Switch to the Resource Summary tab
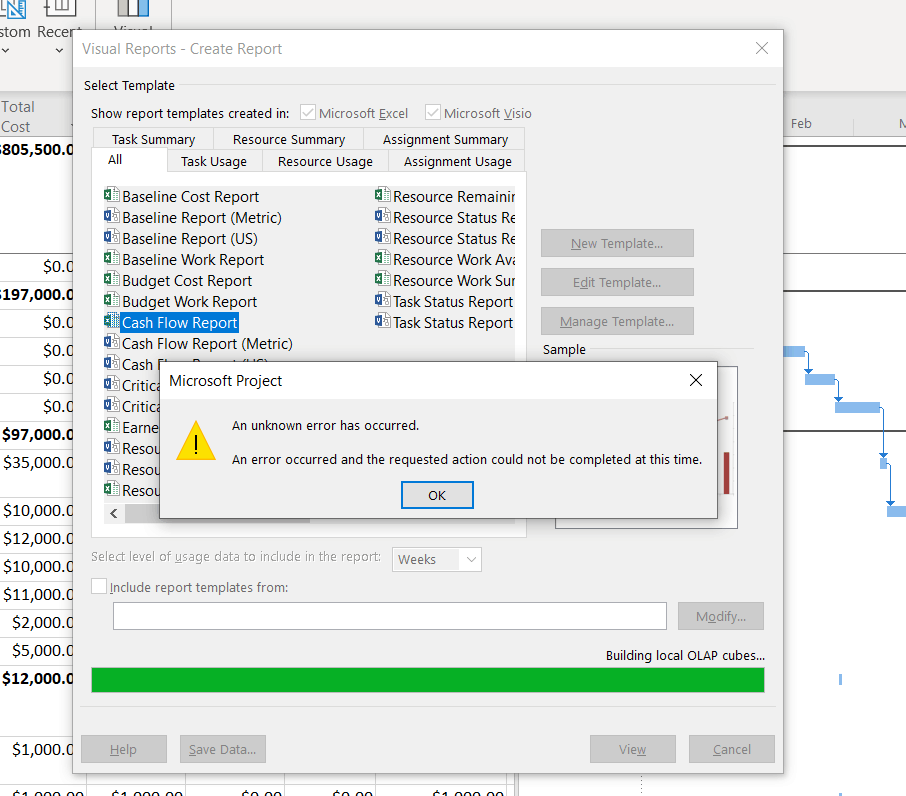This screenshot has height=796, width=906. 289,139
